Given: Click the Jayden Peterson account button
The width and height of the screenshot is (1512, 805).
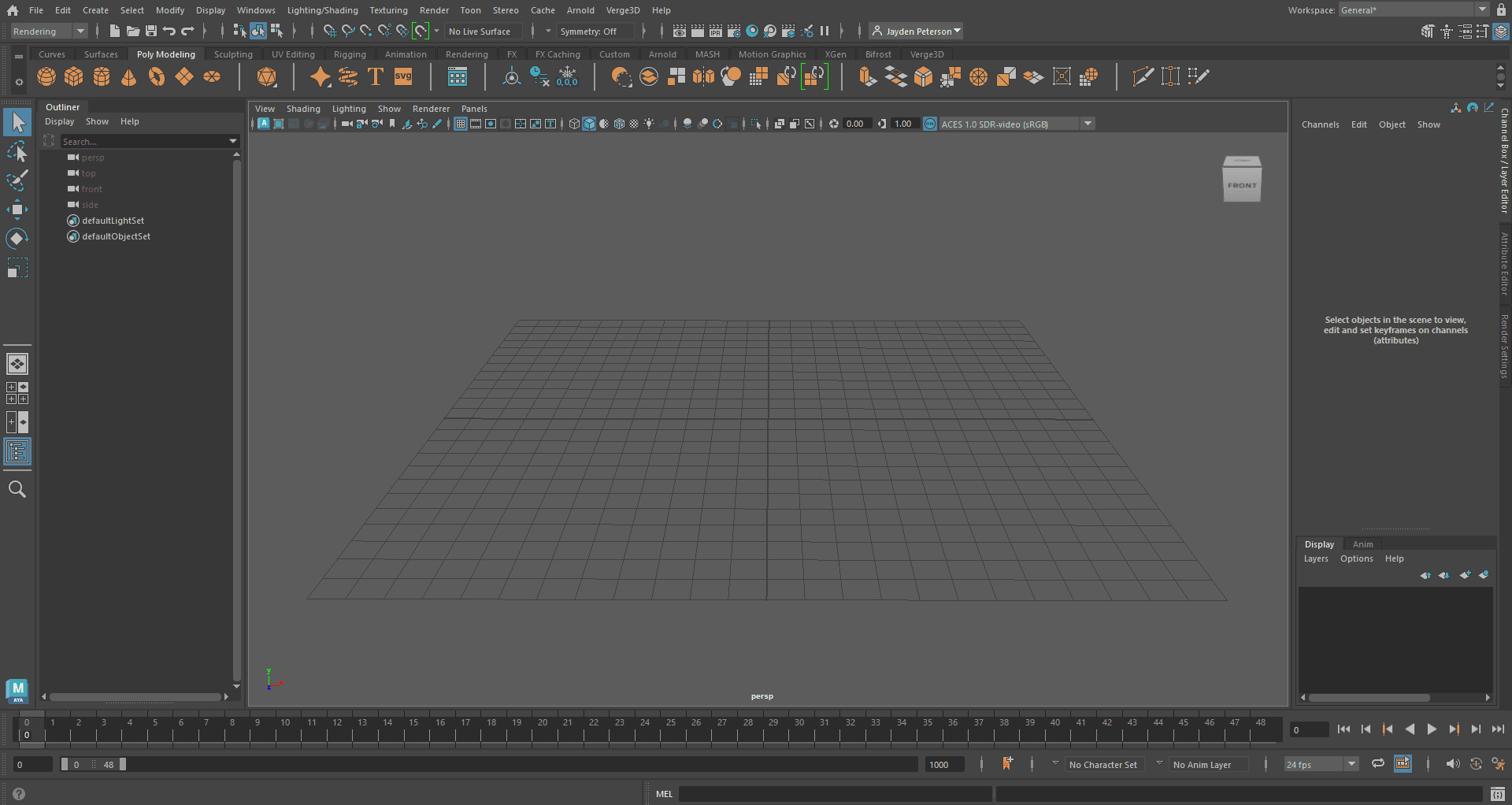Looking at the screenshot, I should 917,32.
